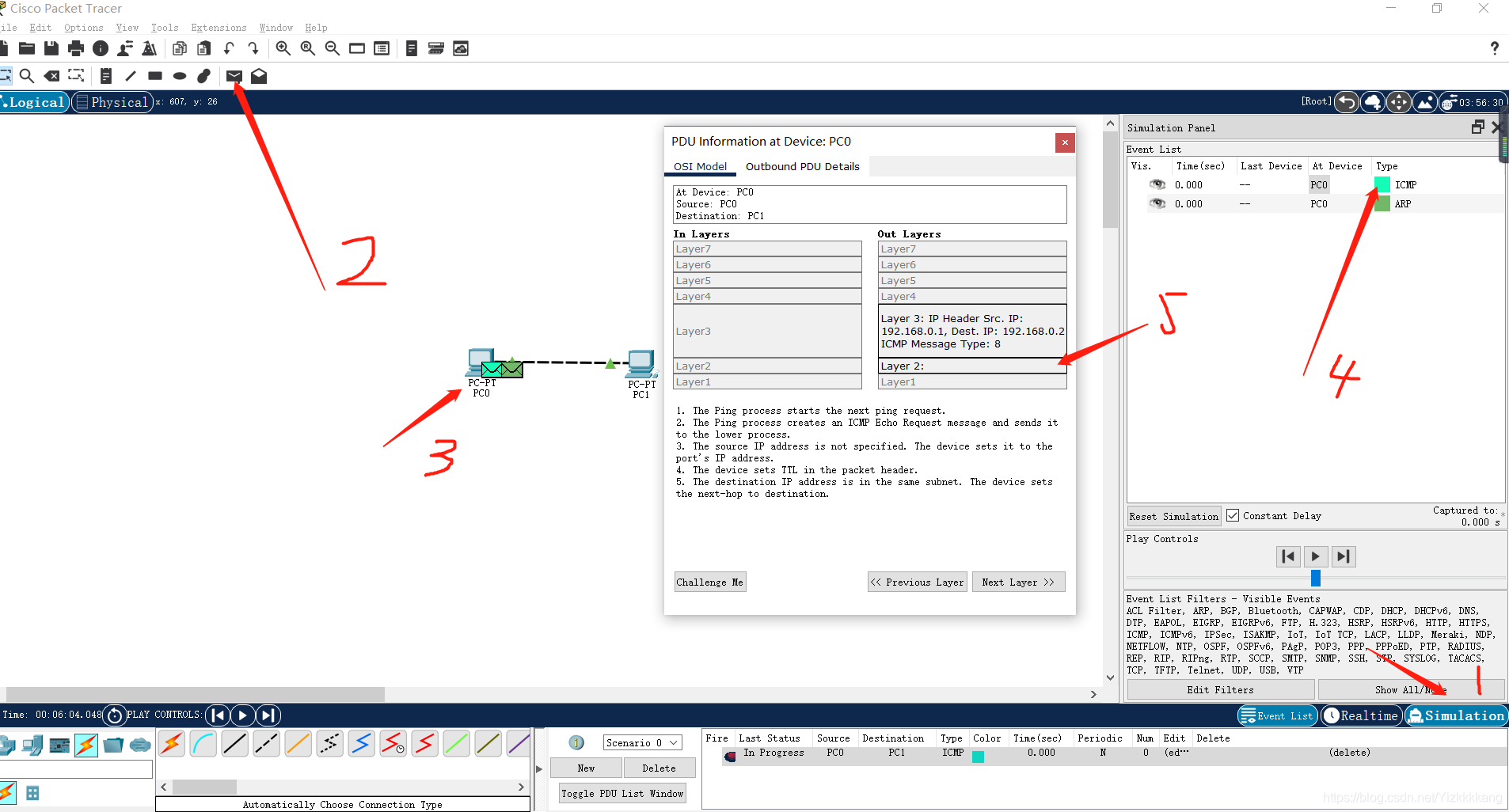
Task: Undo the last action
Action: tap(229, 49)
